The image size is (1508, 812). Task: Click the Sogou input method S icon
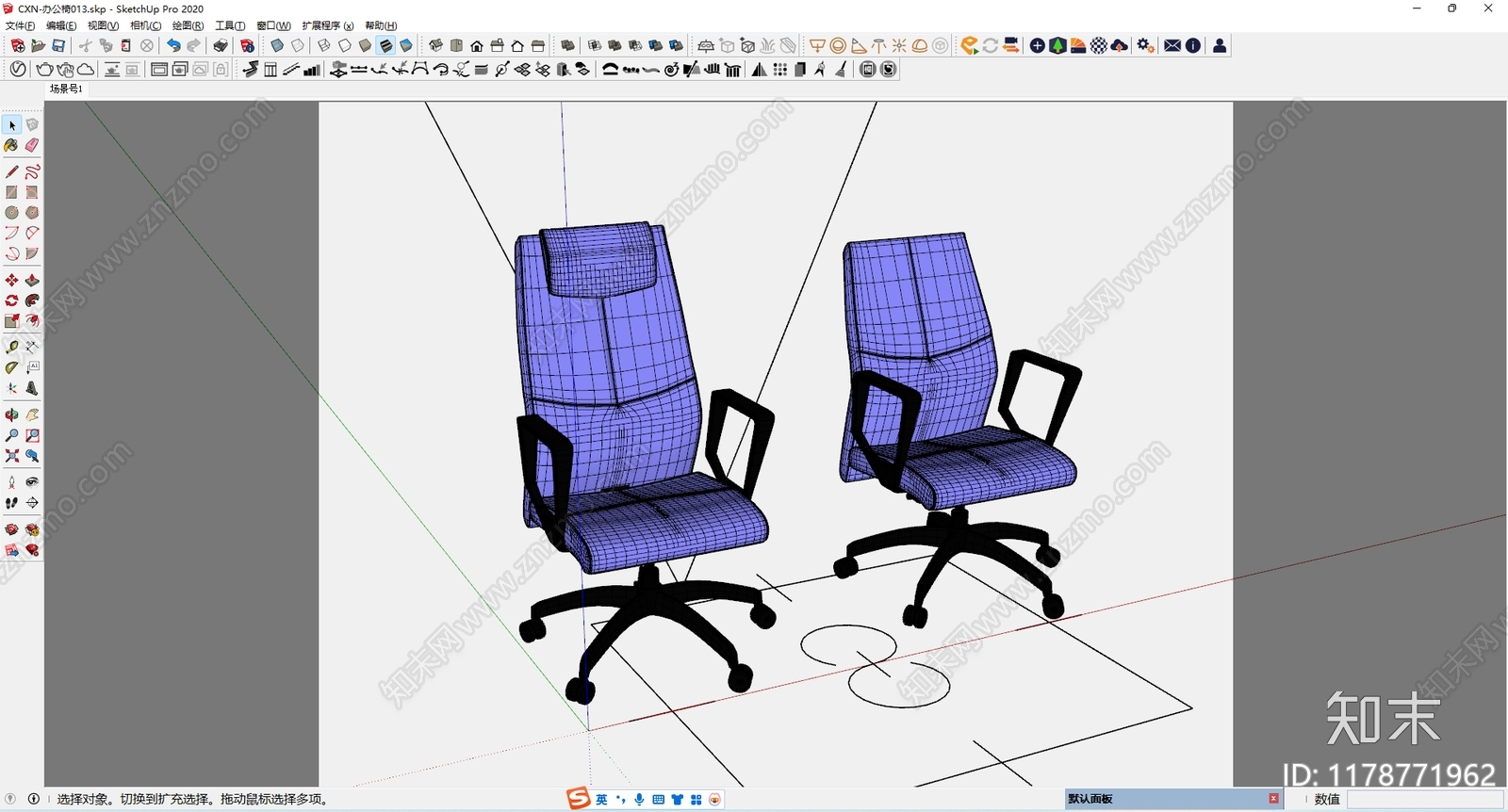pyautogui.click(x=578, y=799)
